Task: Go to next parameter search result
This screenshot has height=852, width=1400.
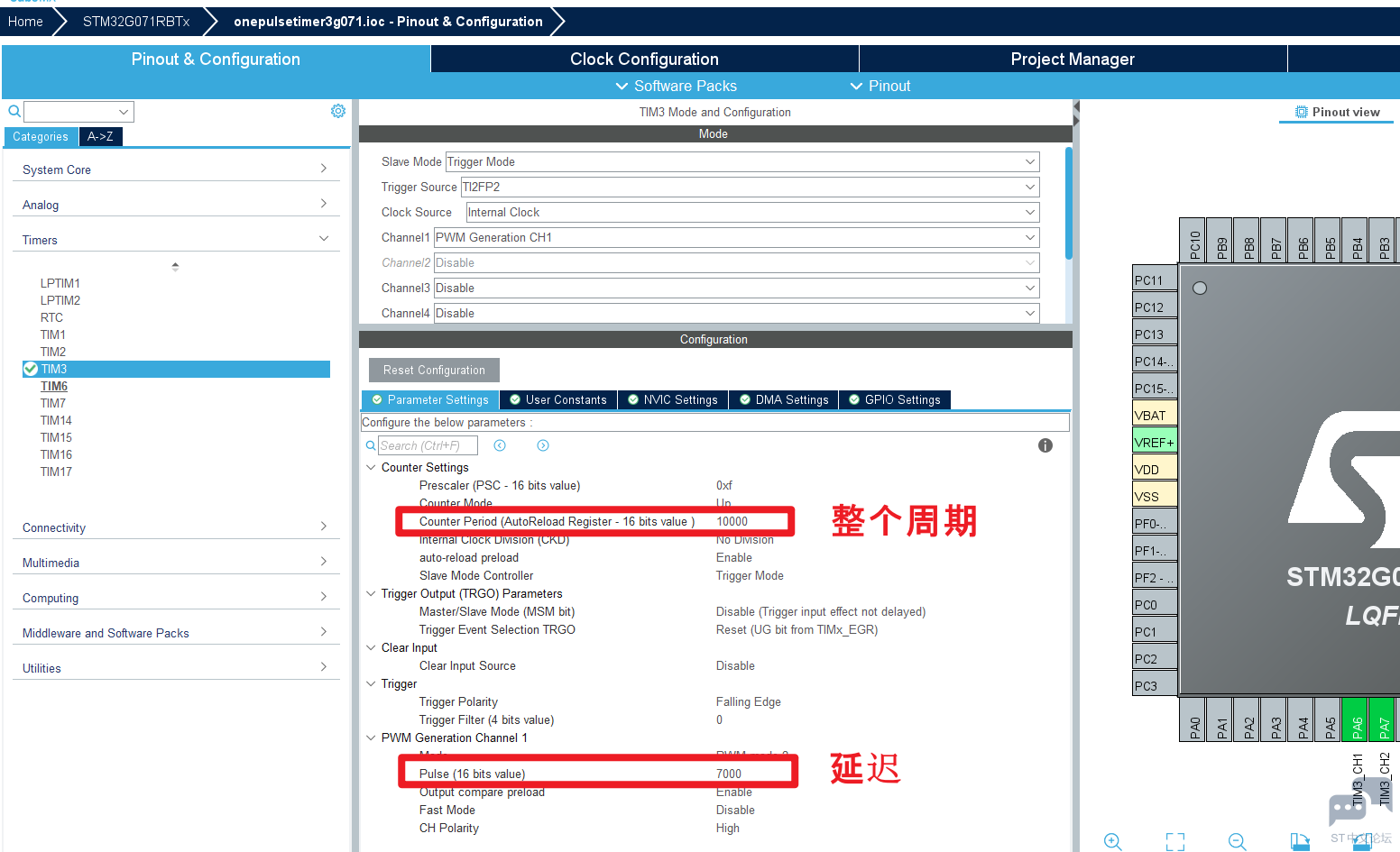Action: pos(543,445)
